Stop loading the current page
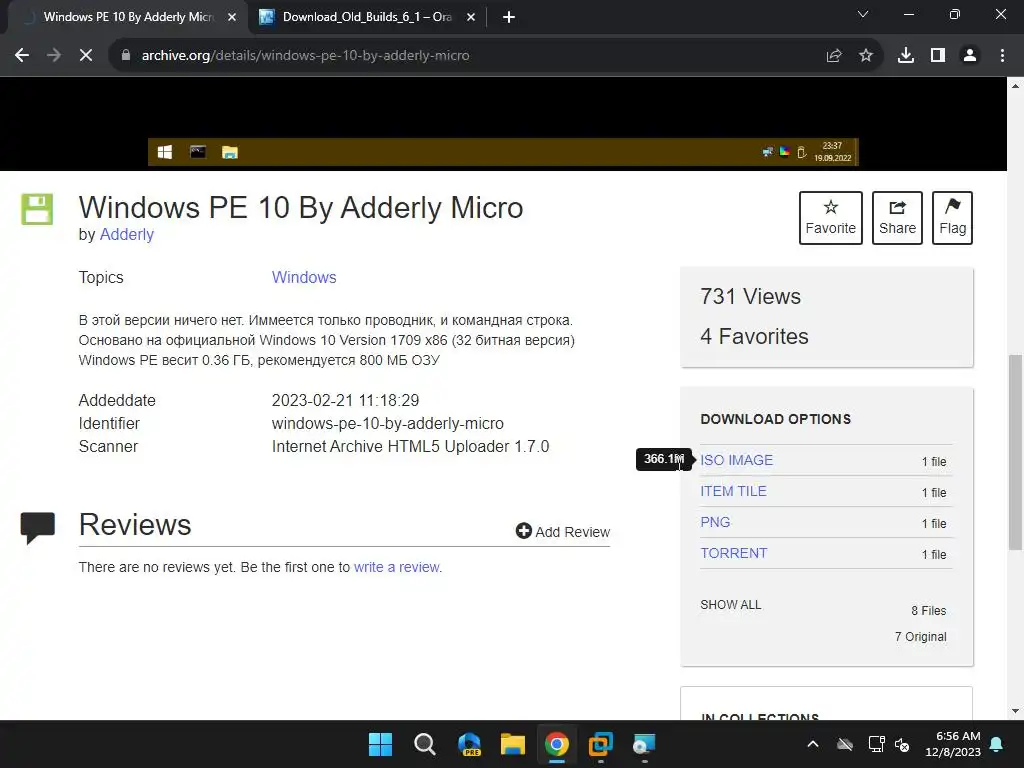Screen dimensions: 1024x768 coord(86,56)
